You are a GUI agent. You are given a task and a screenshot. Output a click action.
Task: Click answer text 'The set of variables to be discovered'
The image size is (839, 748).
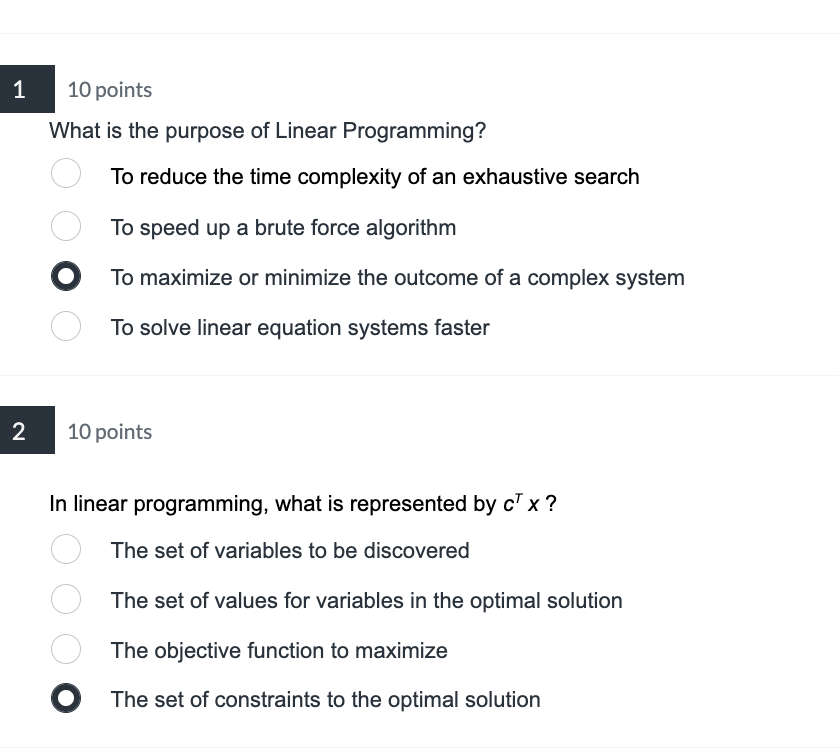click(290, 551)
